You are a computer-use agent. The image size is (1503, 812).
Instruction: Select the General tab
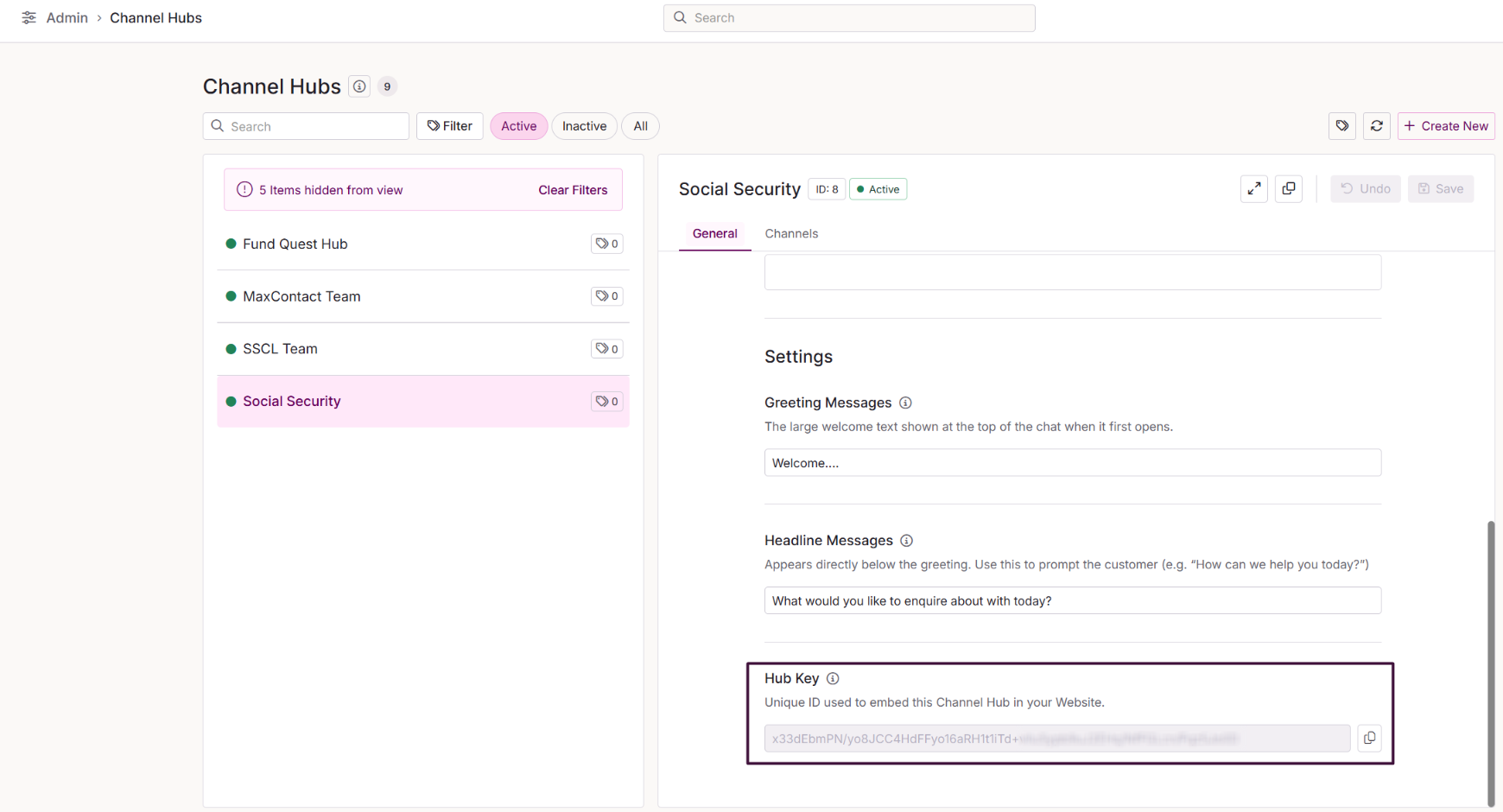714,233
